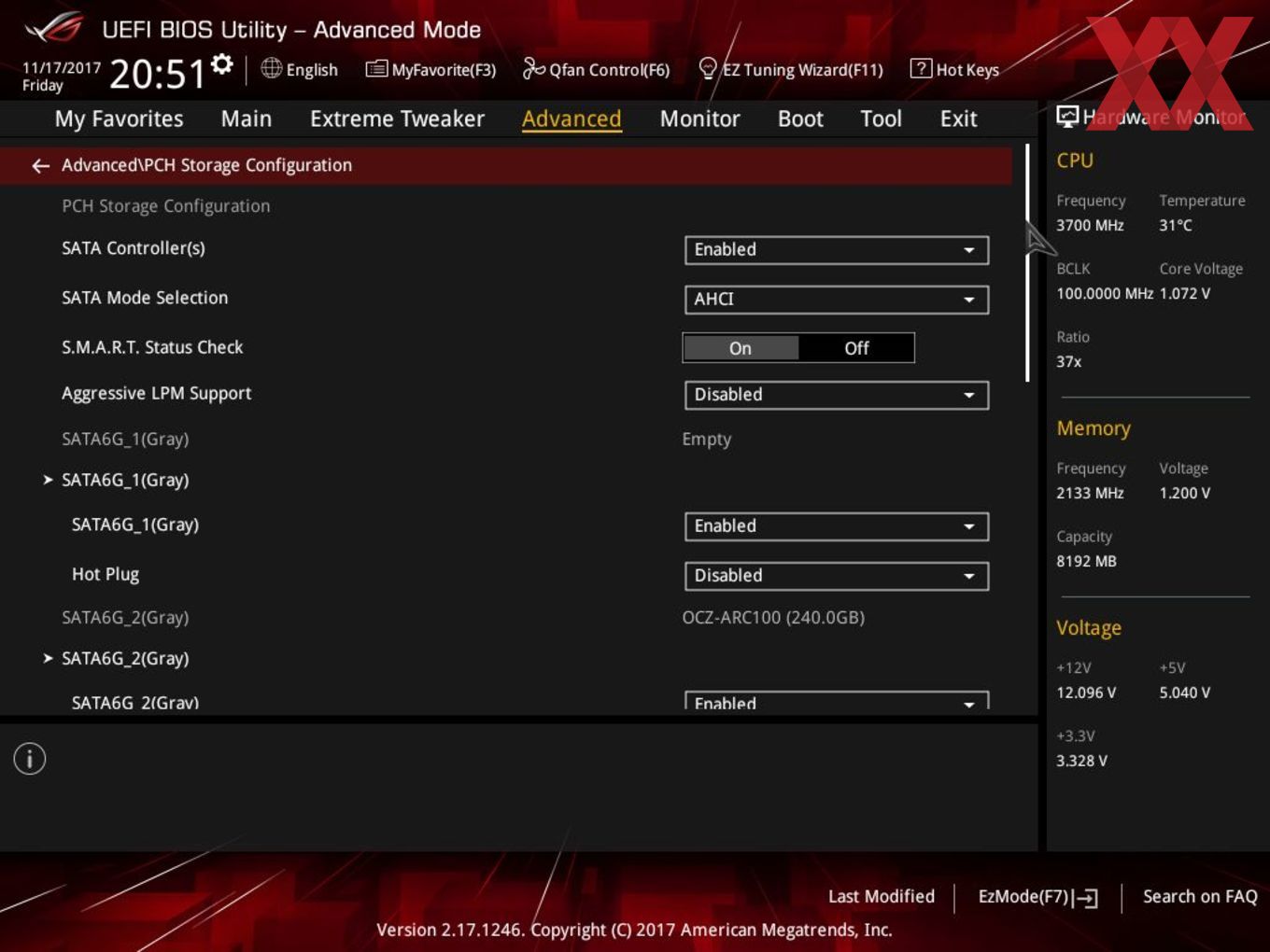1270x952 pixels.
Task: Open Aggressive LPM Support dropdown
Action: (837, 395)
